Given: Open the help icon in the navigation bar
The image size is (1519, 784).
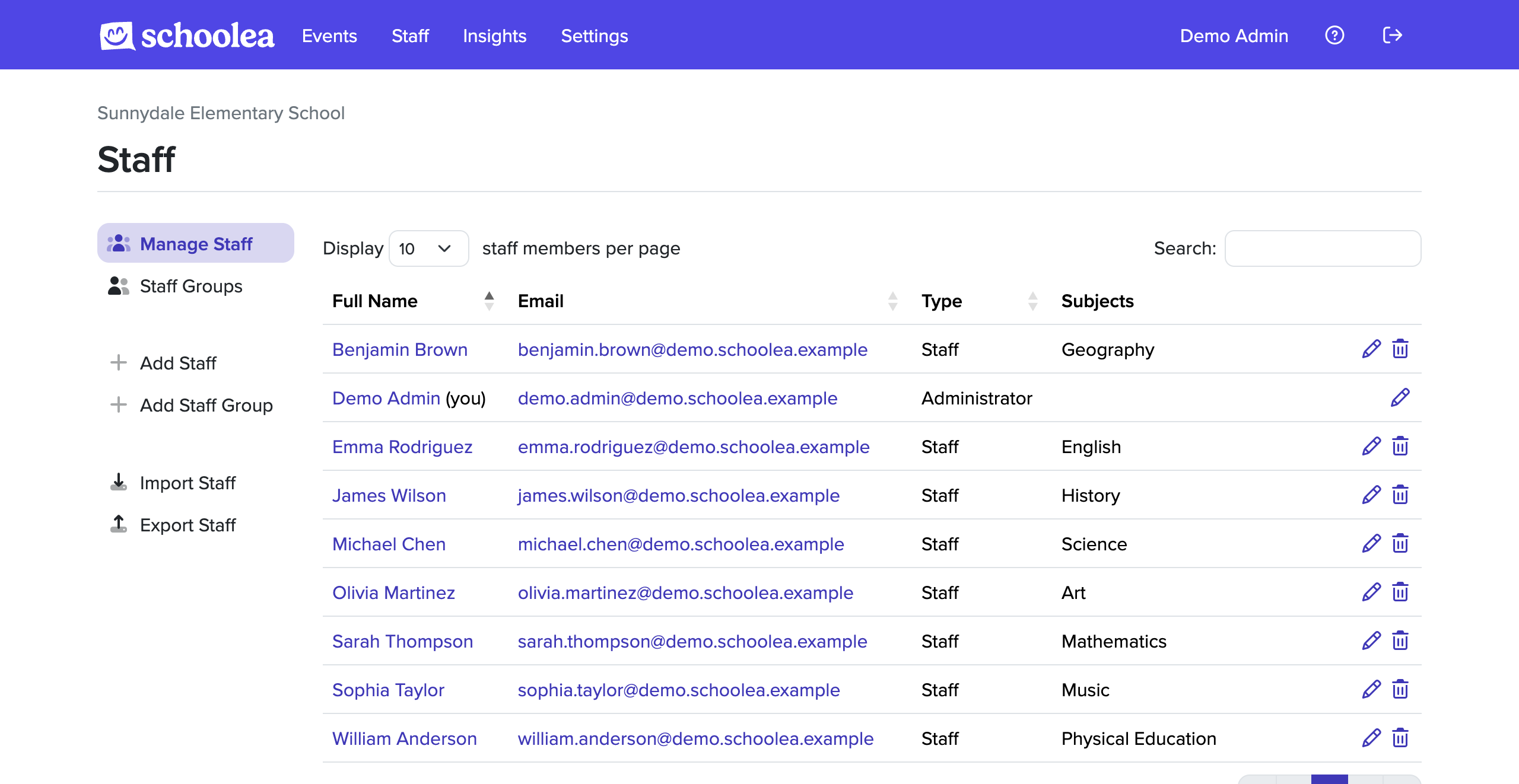Looking at the screenshot, I should (1334, 36).
